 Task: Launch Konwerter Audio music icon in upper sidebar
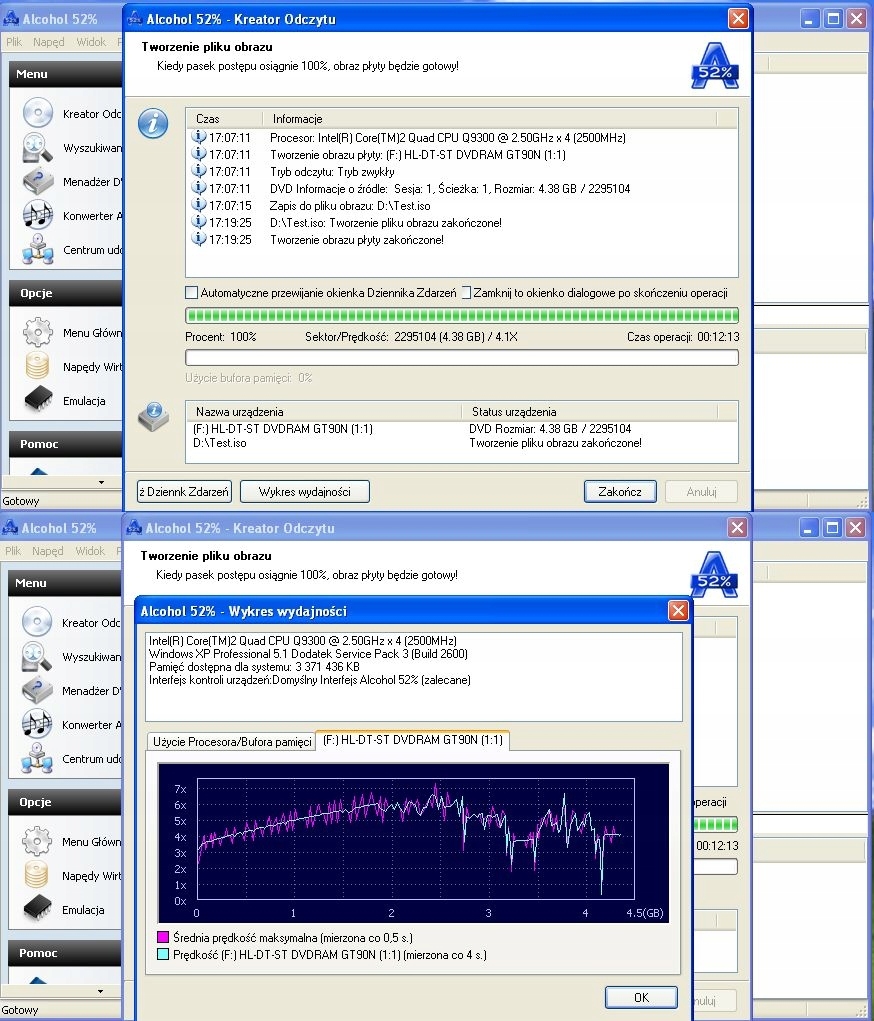tap(38, 215)
